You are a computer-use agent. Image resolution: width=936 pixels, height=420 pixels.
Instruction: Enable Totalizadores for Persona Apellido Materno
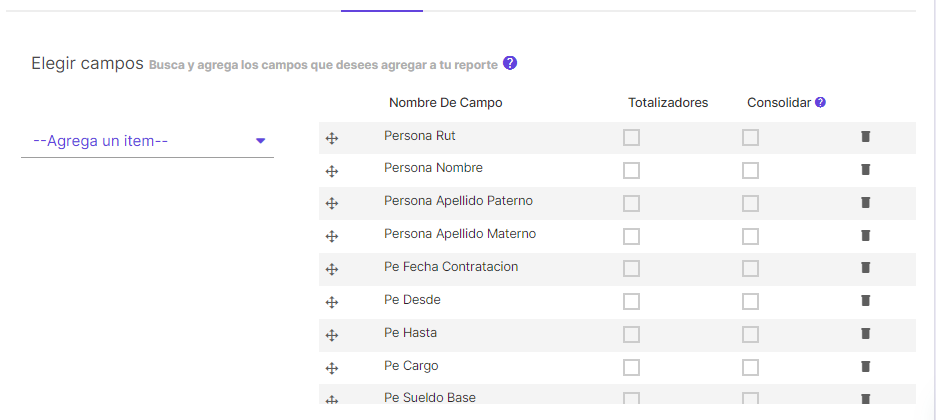coord(631,236)
